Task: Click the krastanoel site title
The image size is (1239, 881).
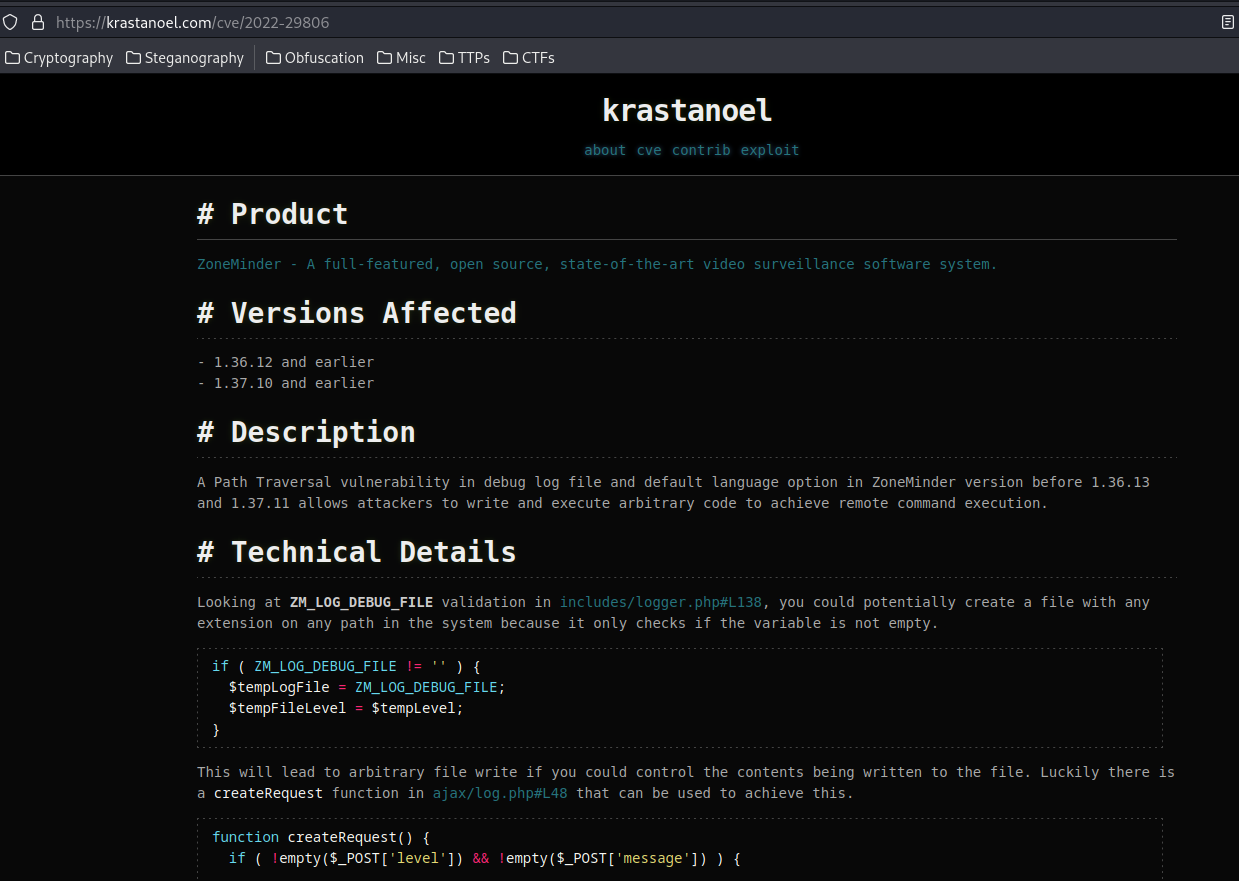Action: (x=687, y=110)
